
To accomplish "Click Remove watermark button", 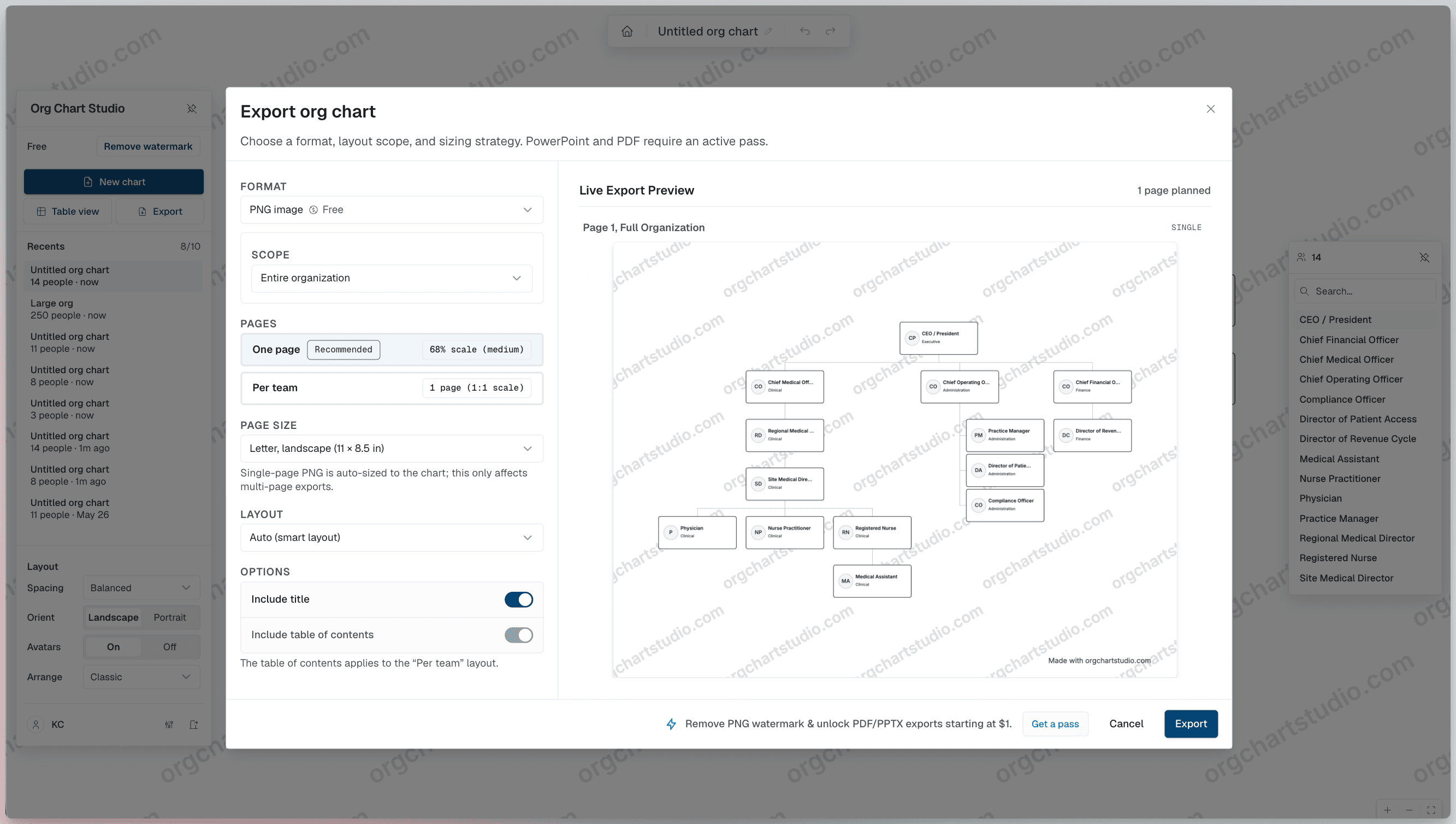I will coord(147,146).
